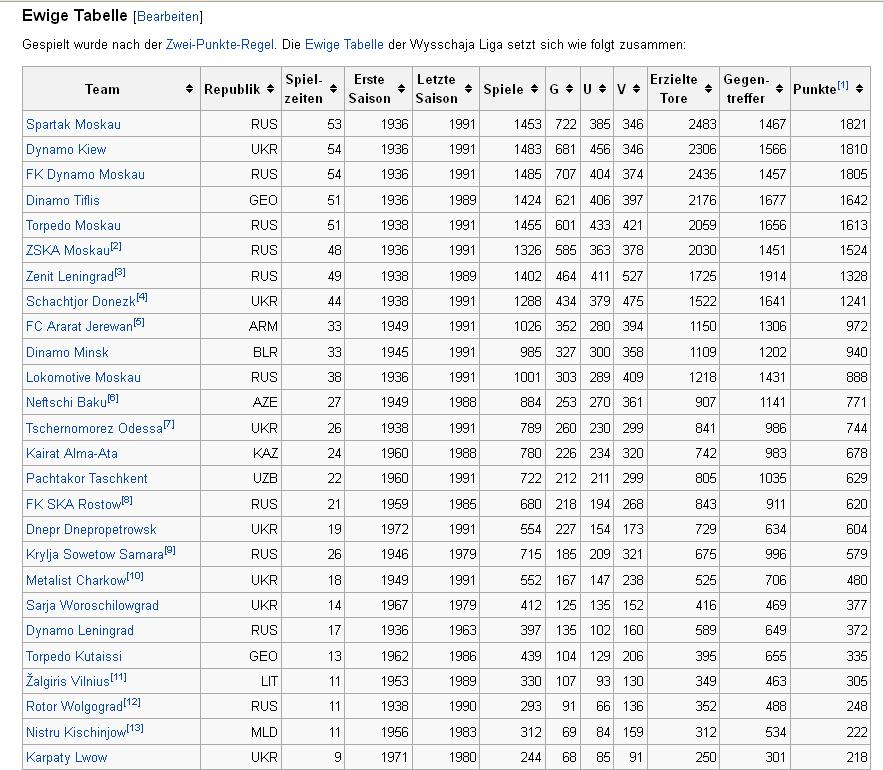The width and height of the screenshot is (883, 770).
Task: Sort by Spielzeiten column sort icon
Action: pos(333,89)
